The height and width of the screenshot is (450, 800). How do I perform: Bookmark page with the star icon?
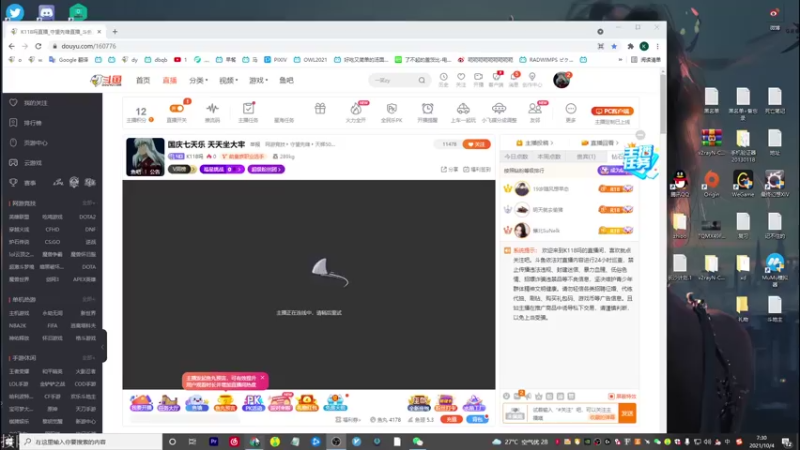click(x=614, y=46)
